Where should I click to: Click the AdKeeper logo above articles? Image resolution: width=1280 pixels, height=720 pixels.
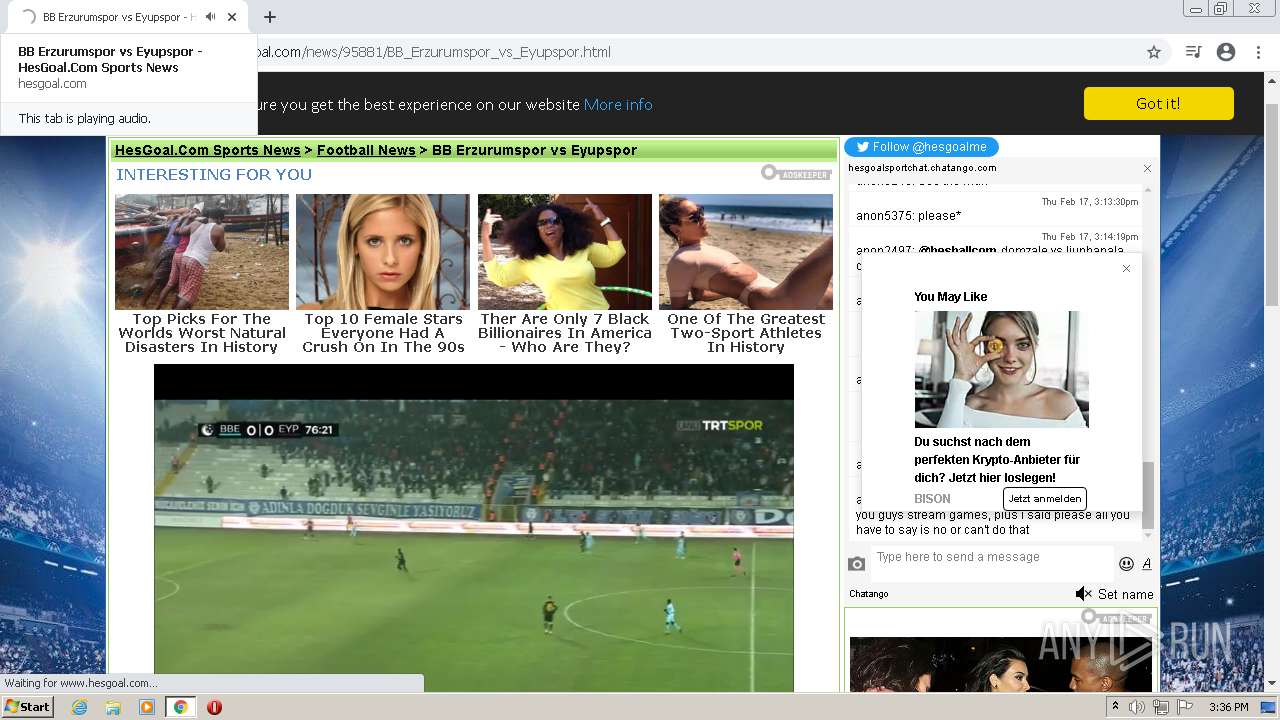[x=796, y=173]
